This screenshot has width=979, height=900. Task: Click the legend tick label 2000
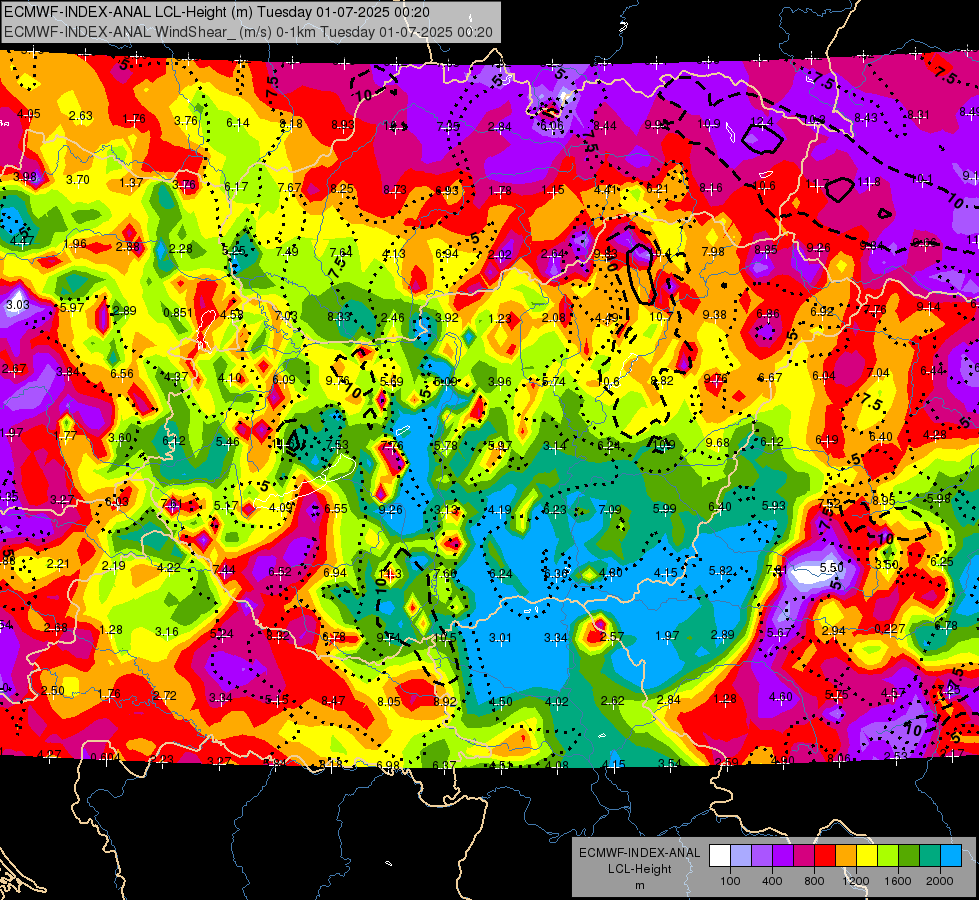pos(940,881)
